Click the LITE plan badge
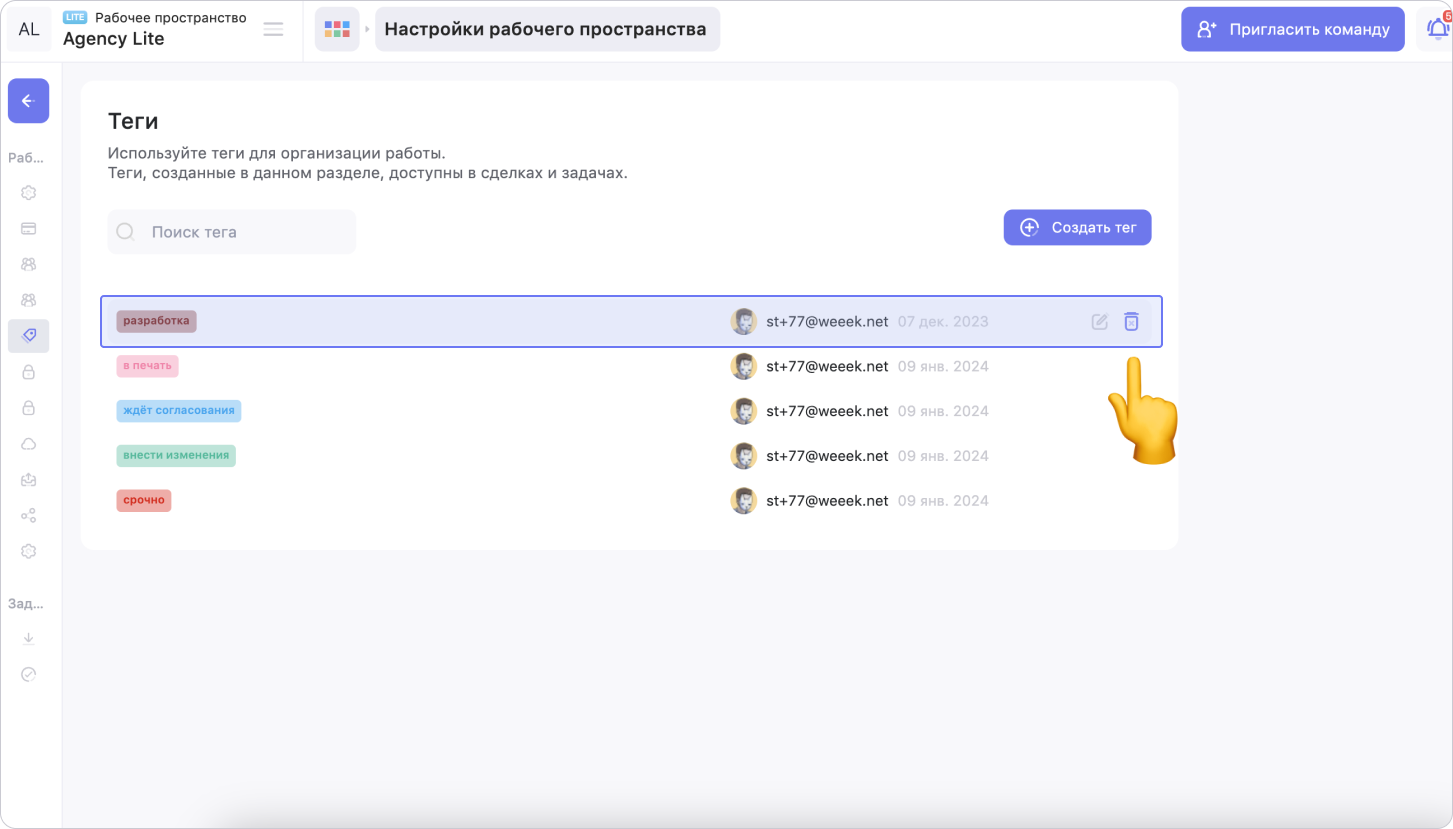 (x=75, y=18)
